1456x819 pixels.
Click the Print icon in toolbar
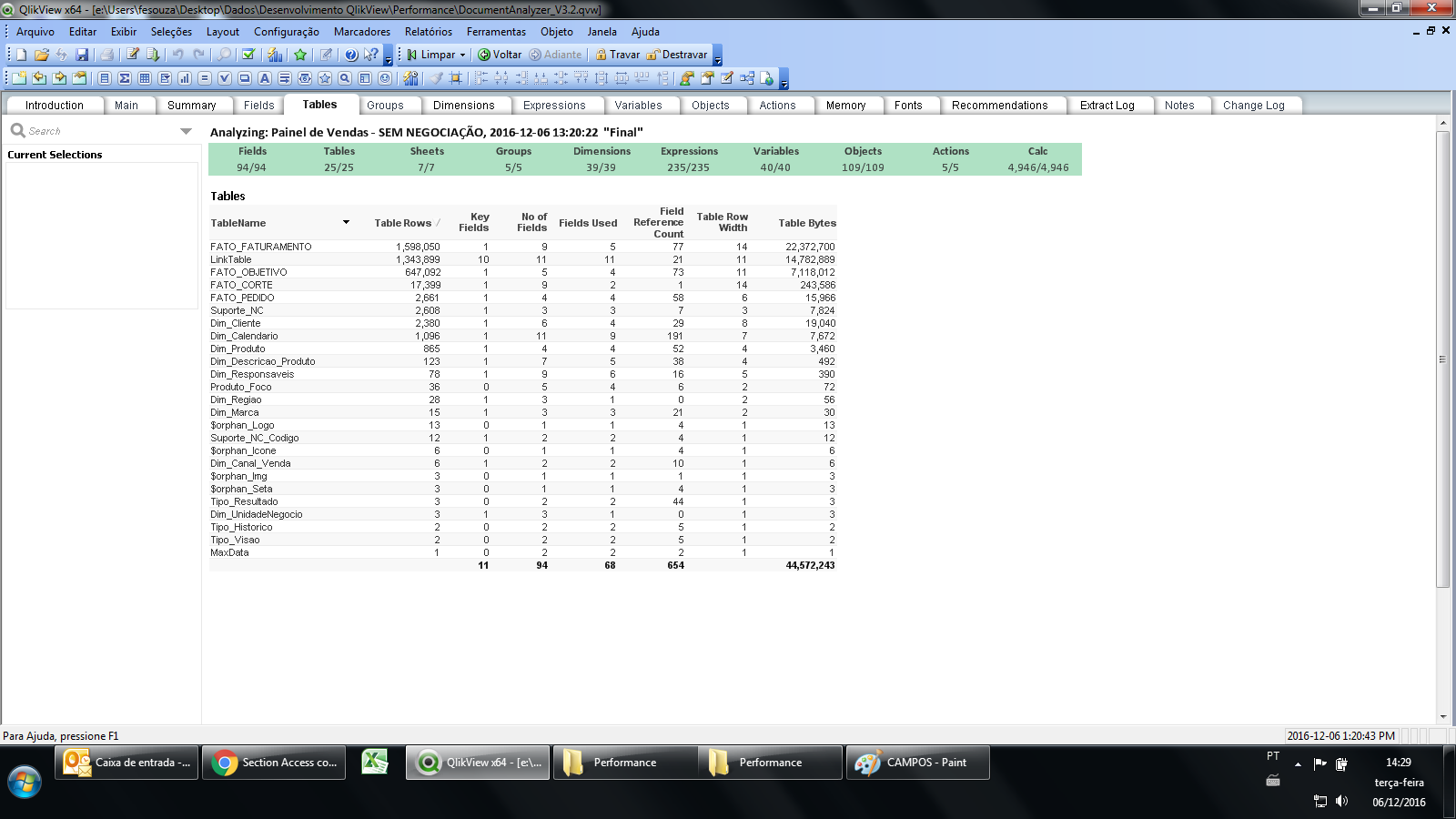click(106, 55)
